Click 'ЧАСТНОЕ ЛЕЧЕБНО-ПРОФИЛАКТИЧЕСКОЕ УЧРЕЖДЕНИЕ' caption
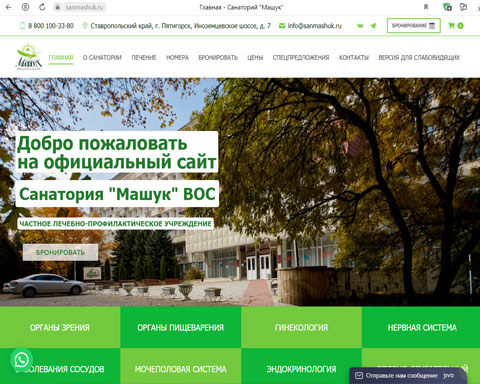 point(115,223)
